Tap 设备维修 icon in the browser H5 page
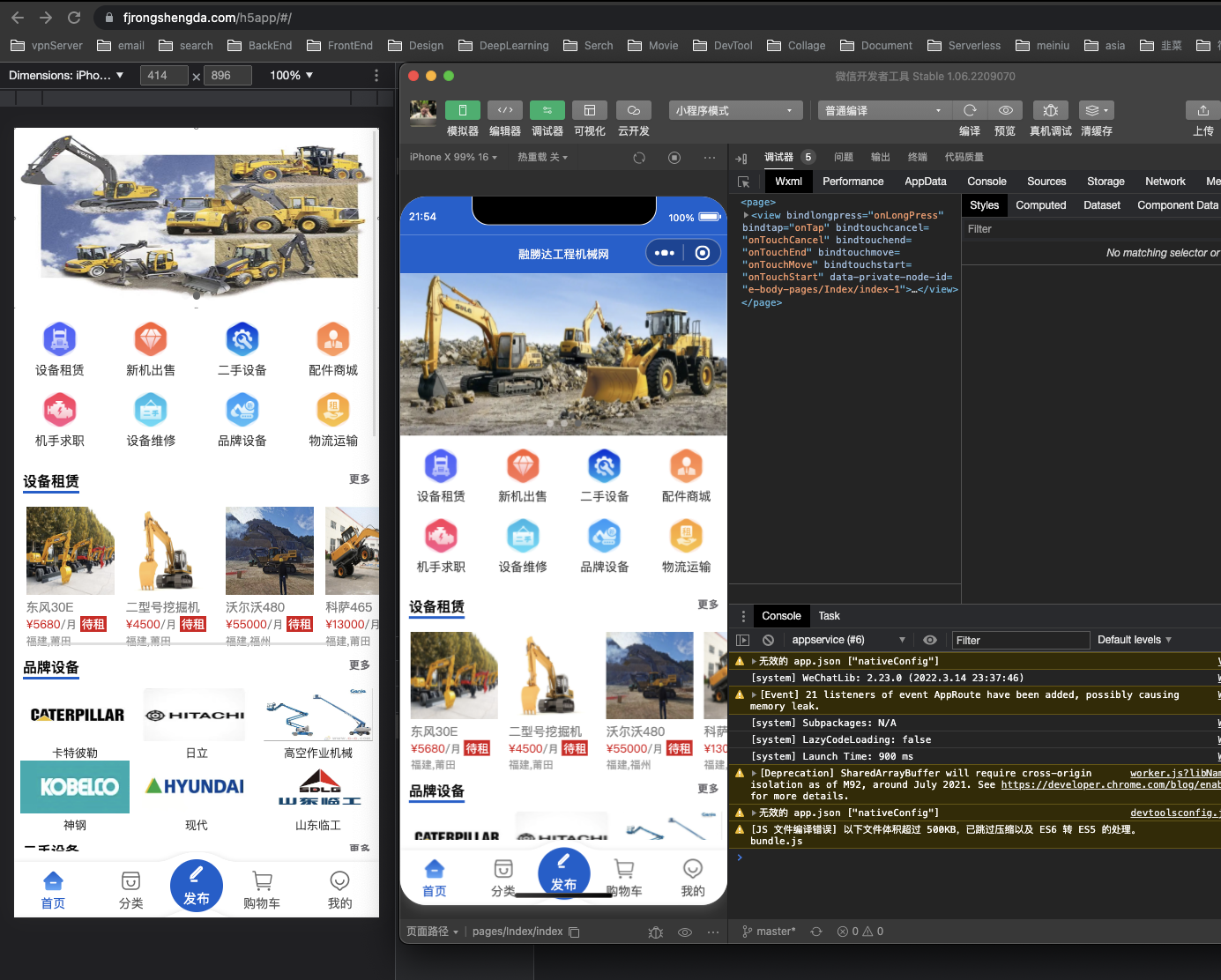Image resolution: width=1221 pixels, height=980 pixels. pos(151,410)
